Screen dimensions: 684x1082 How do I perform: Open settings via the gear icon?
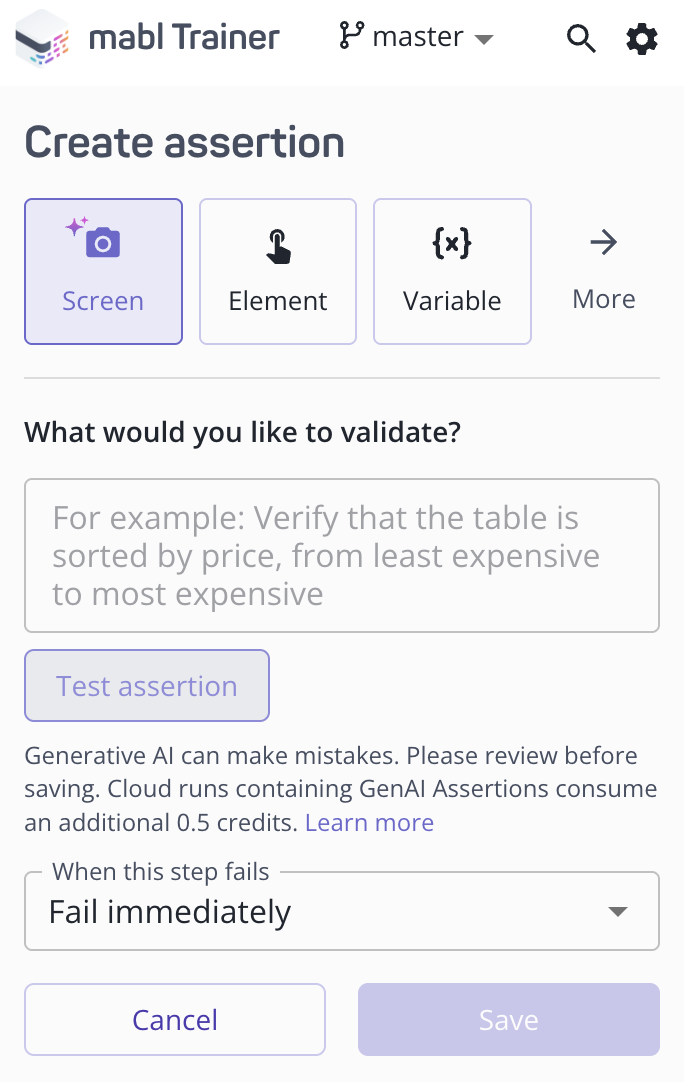click(642, 39)
